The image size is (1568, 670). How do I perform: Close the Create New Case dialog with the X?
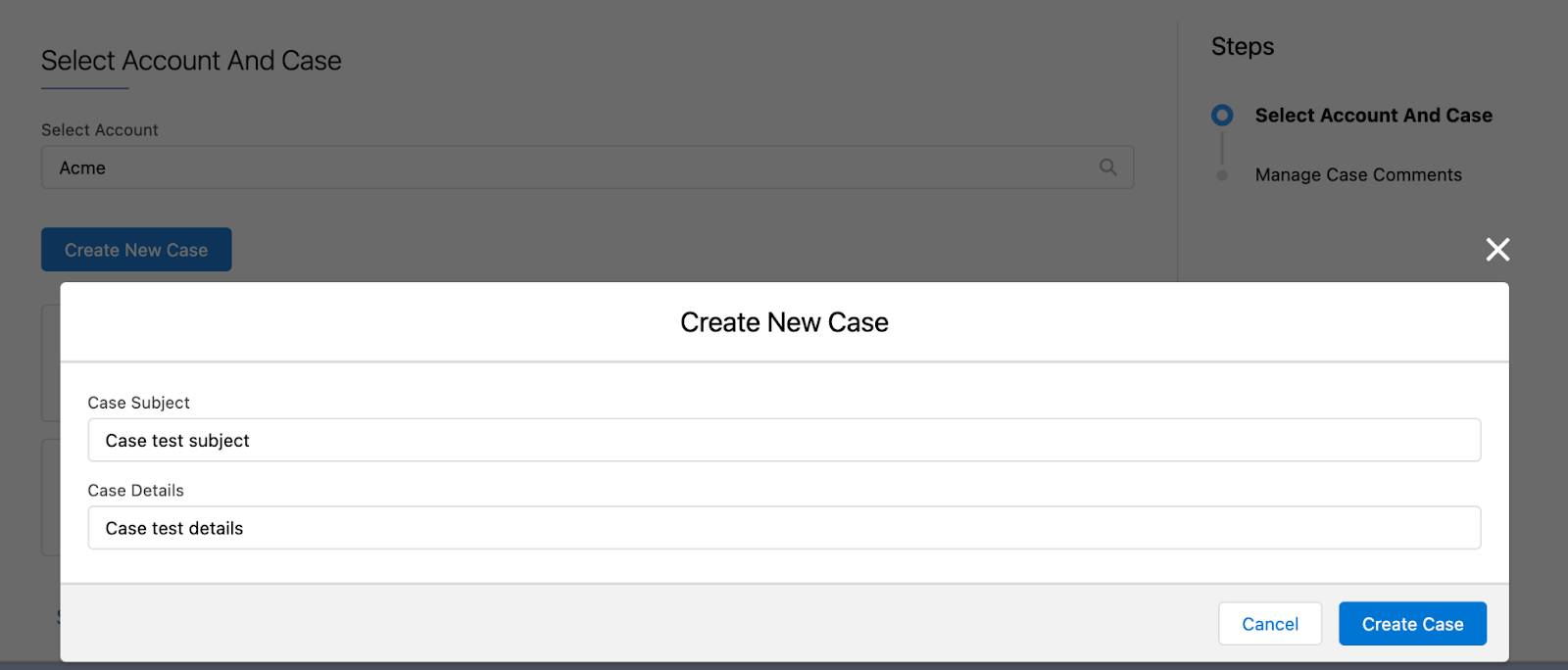[1497, 250]
